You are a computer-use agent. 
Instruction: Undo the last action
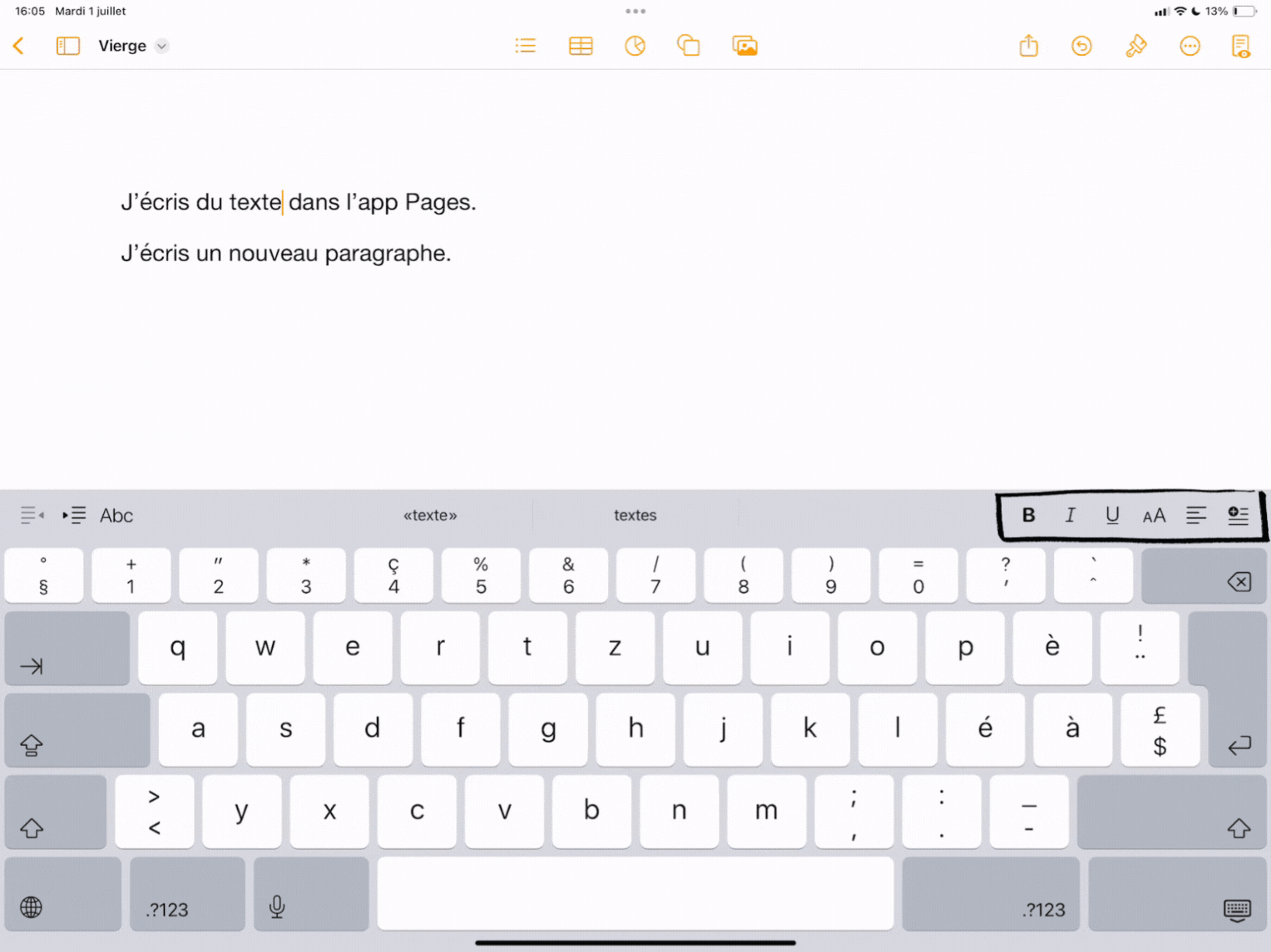(x=1081, y=47)
